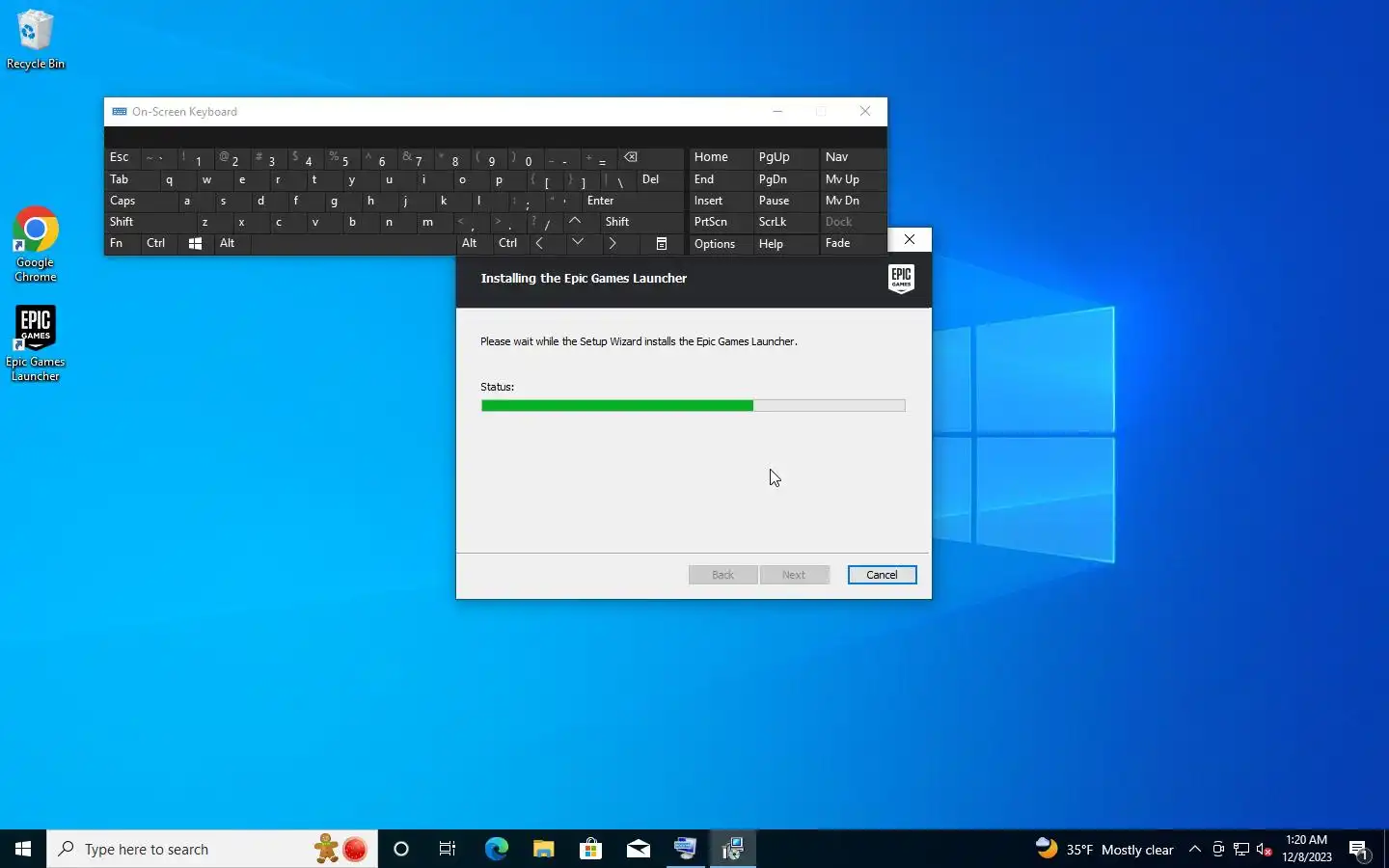The image size is (1389, 868).
Task: Open File Explorer from the taskbar
Action: tap(543, 849)
